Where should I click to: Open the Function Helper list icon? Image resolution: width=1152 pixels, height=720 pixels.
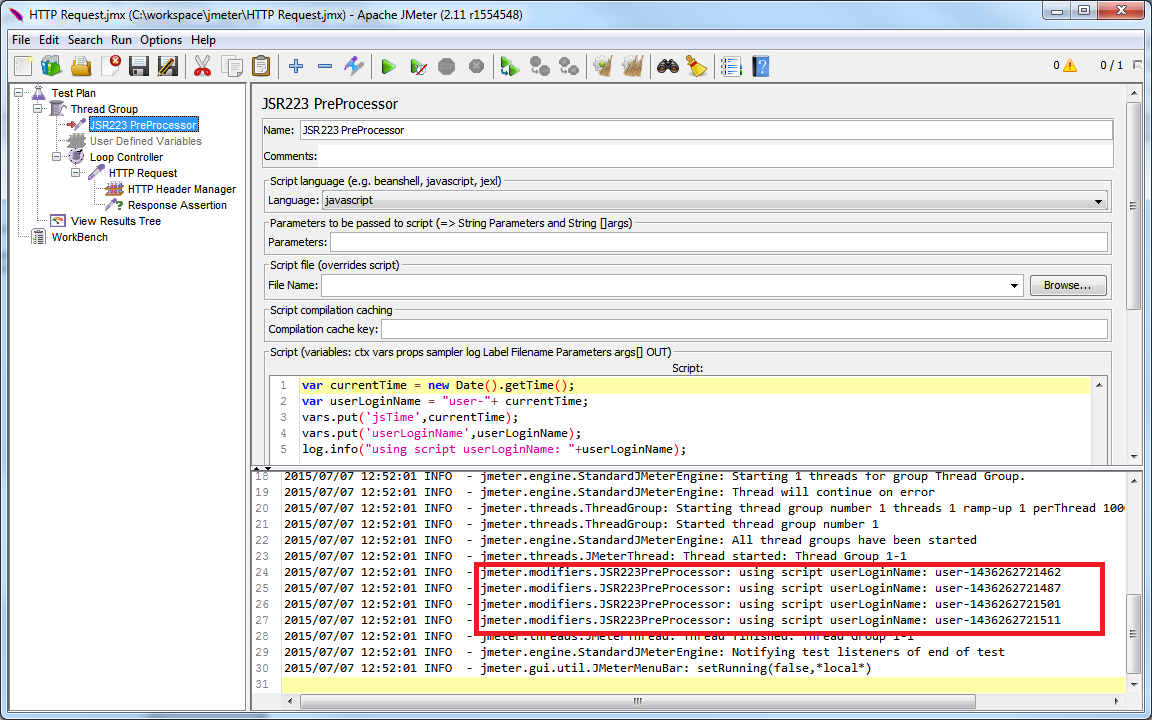731,67
